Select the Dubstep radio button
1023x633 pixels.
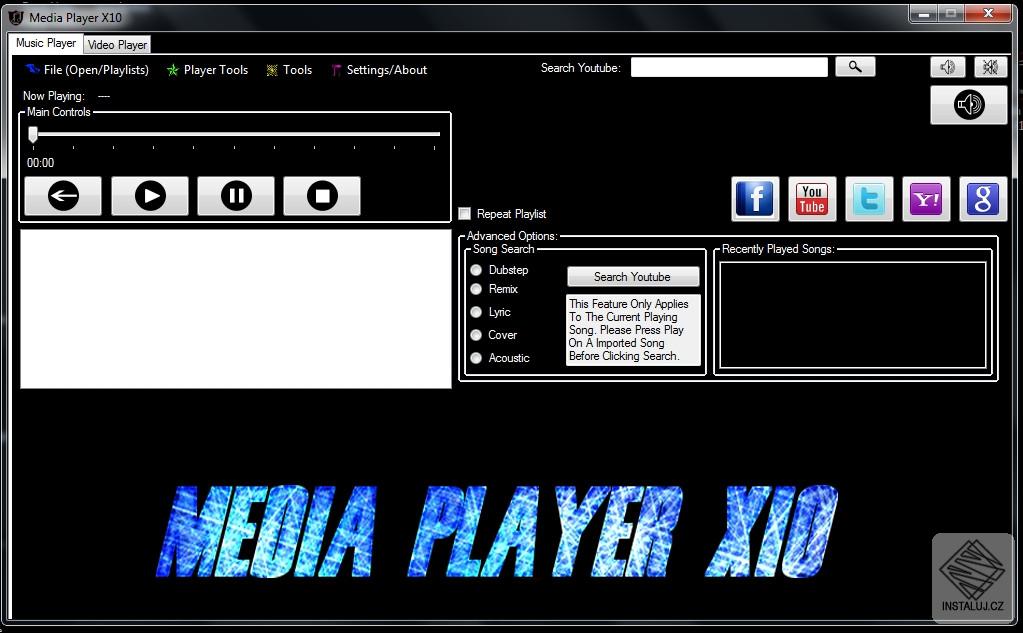tap(476, 269)
